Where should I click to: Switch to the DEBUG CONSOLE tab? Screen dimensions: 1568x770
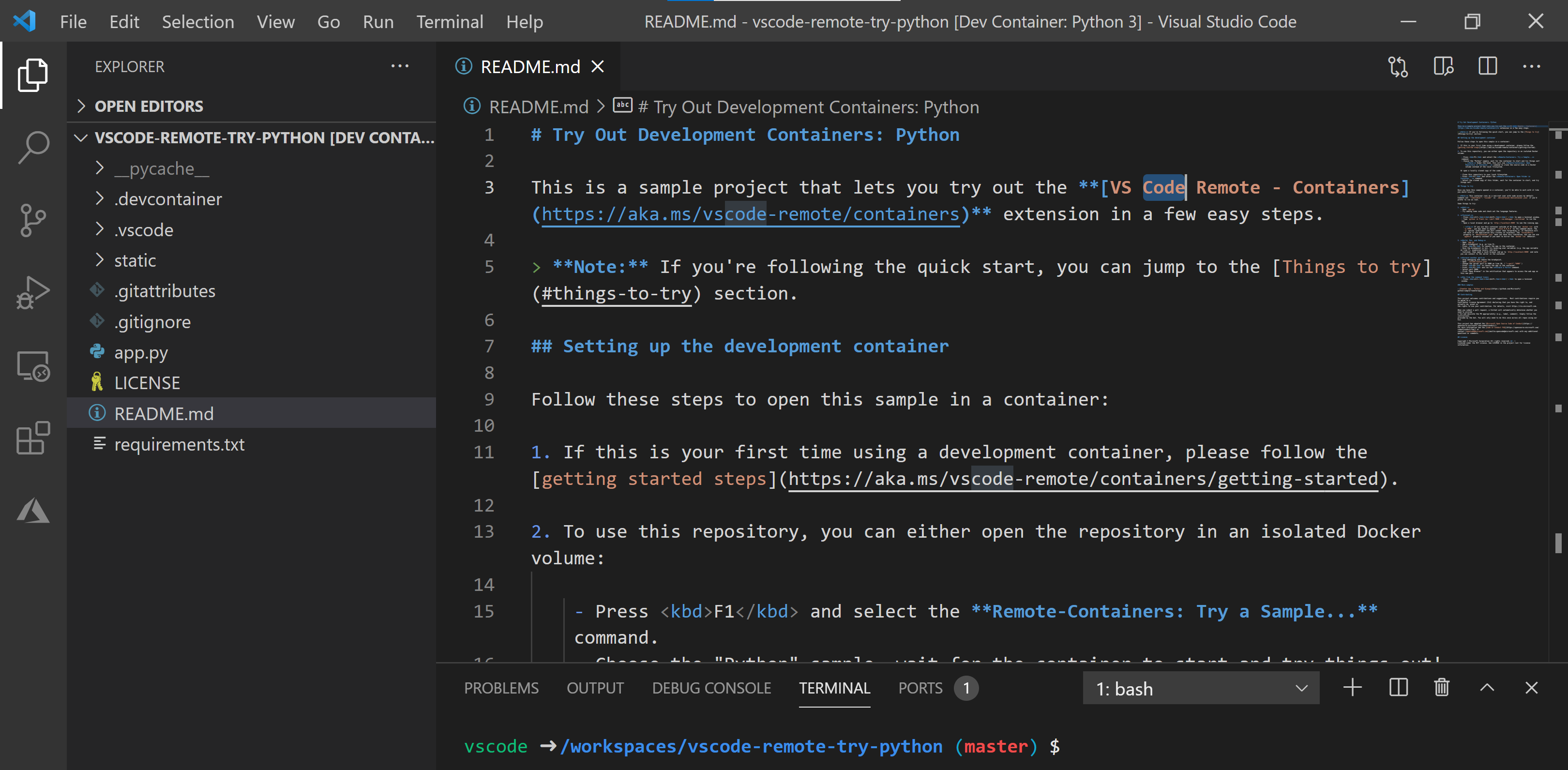point(711,688)
